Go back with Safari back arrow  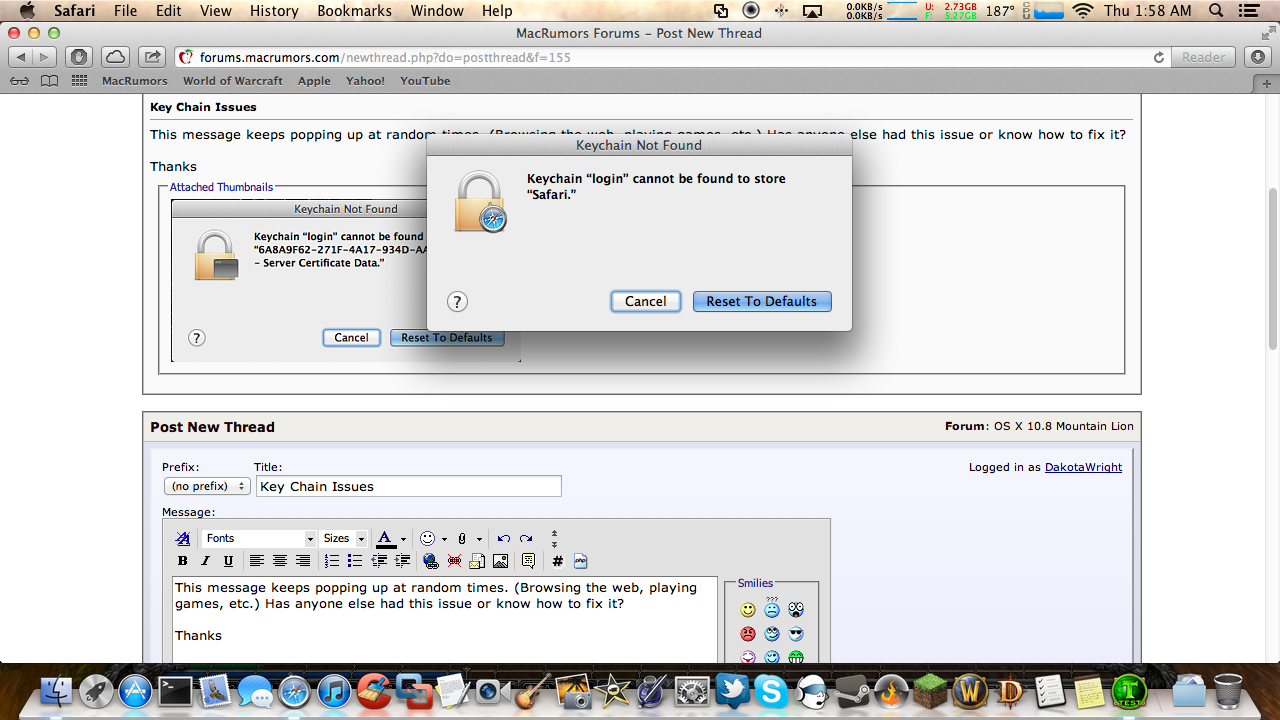click(x=22, y=57)
